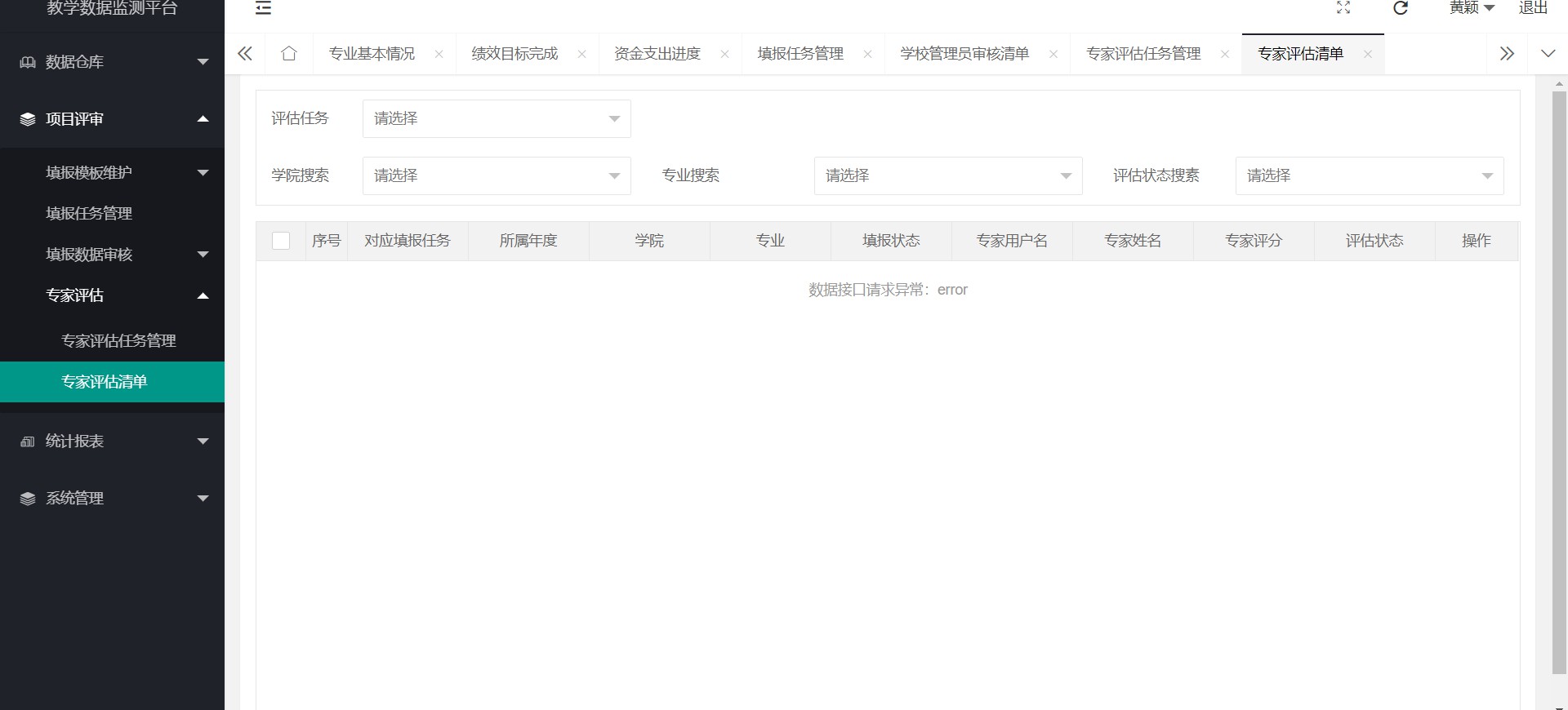
Task: Switch to 绩效目标完成 tab
Action: click(514, 54)
